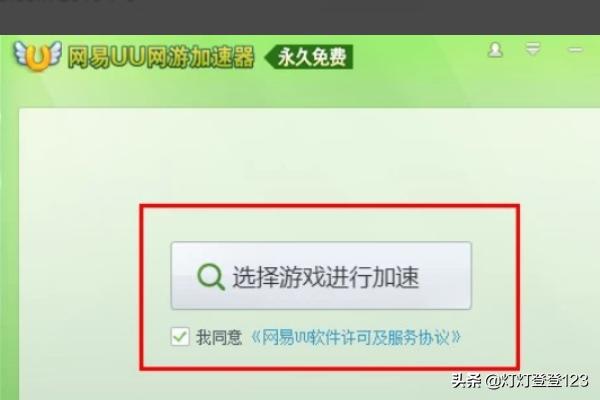Image resolution: width=600 pixels, height=400 pixels.
Task: Click the winged UU logo icon
Action: click(37, 56)
